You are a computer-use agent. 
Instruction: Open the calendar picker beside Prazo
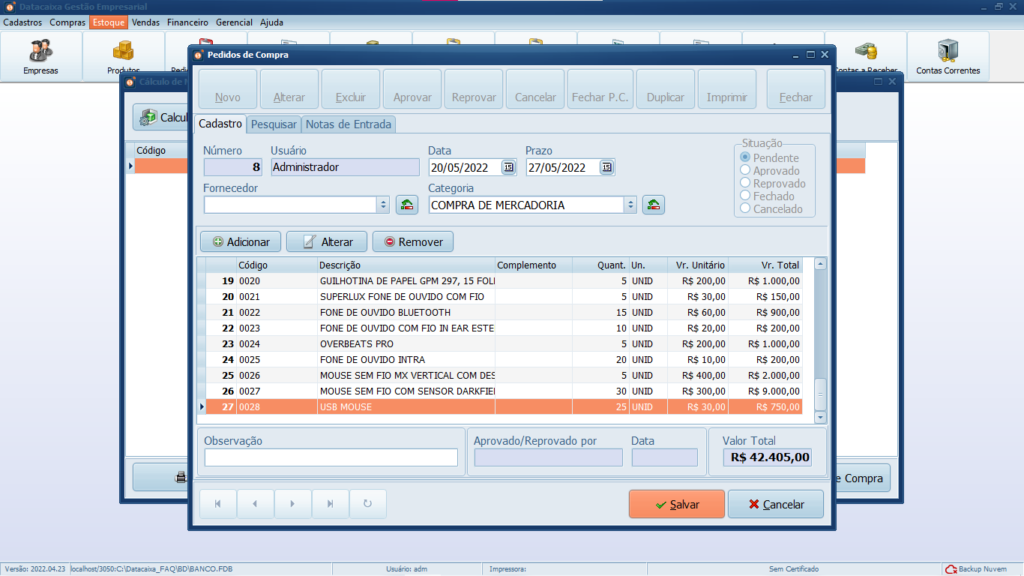[x=606, y=168]
